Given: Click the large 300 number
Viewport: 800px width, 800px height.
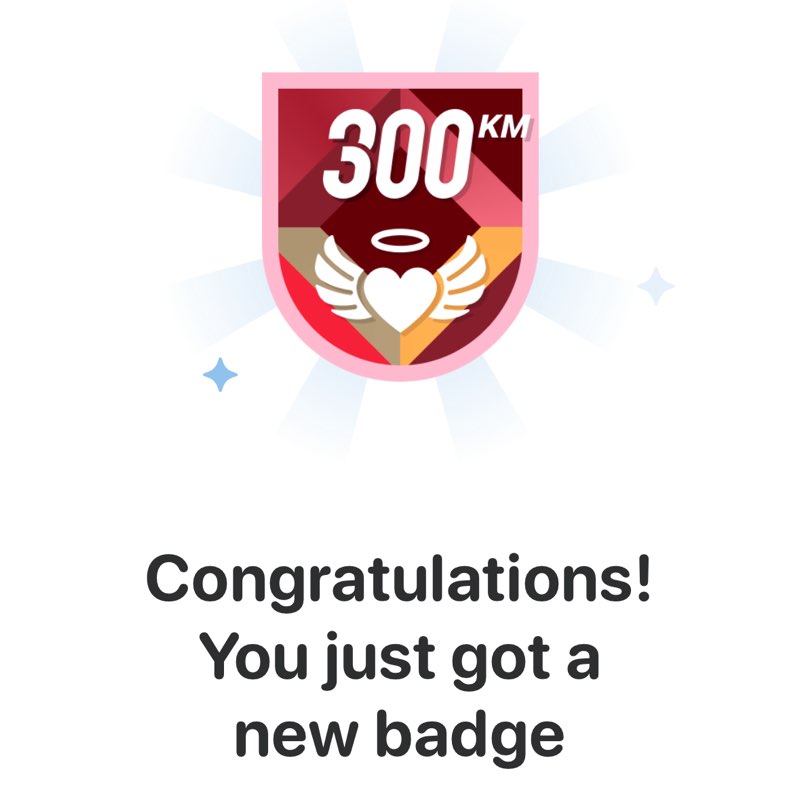Looking at the screenshot, I should [398, 155].
